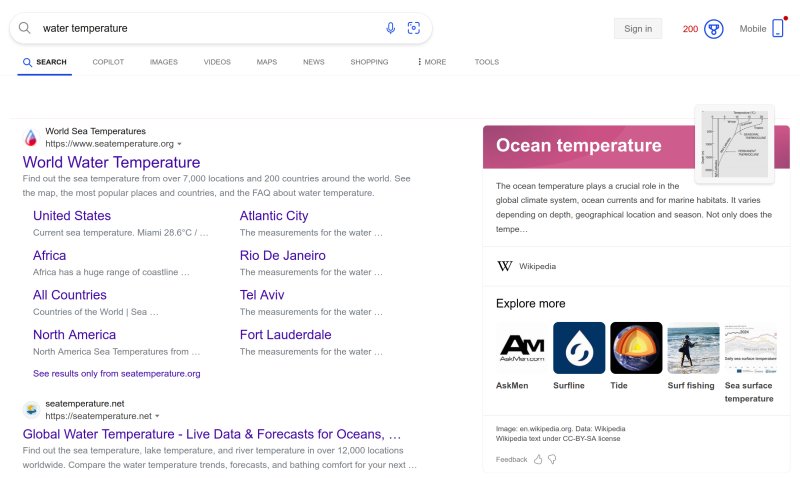Open the rewards trophy icon

coord(714,29)
